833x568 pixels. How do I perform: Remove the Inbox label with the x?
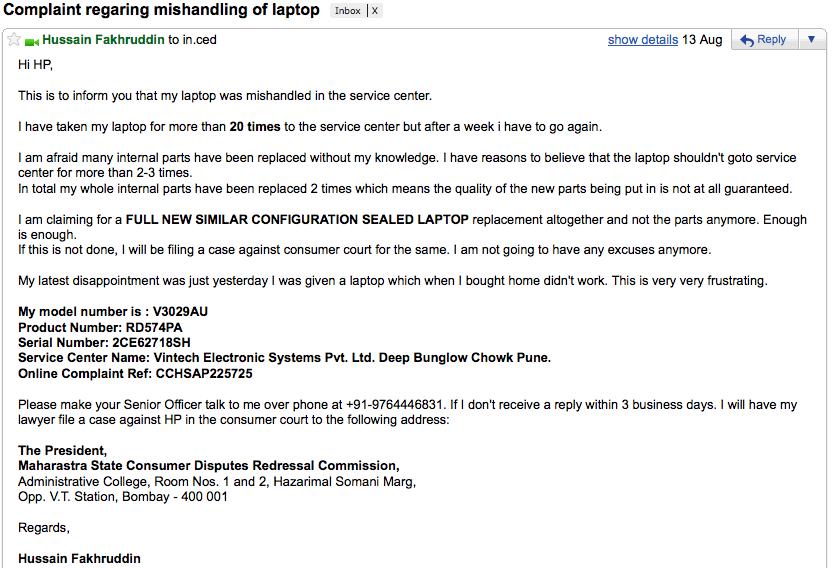pyautogui.click(x=374, y=11)
